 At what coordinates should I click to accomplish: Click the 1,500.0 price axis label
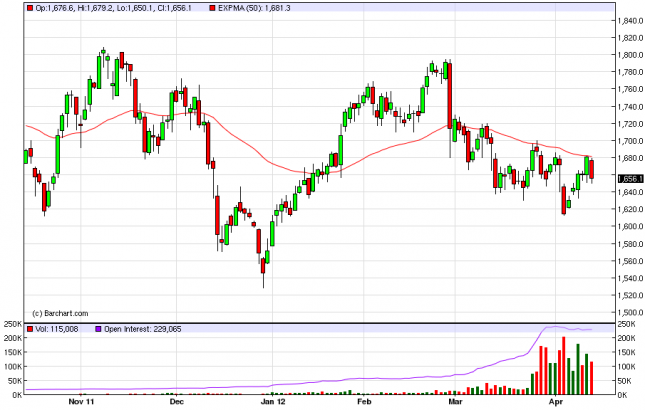coord(630,313)
